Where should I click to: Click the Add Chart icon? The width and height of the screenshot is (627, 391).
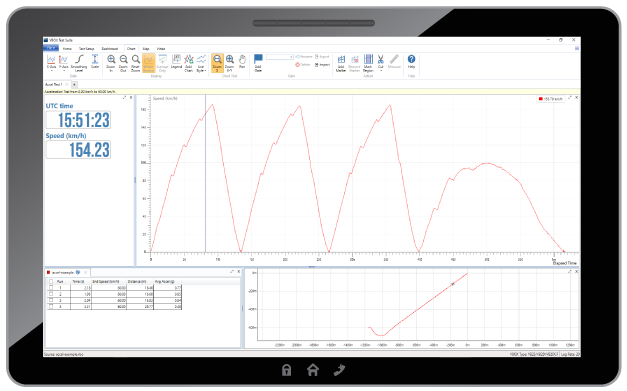tap(188, 60)
